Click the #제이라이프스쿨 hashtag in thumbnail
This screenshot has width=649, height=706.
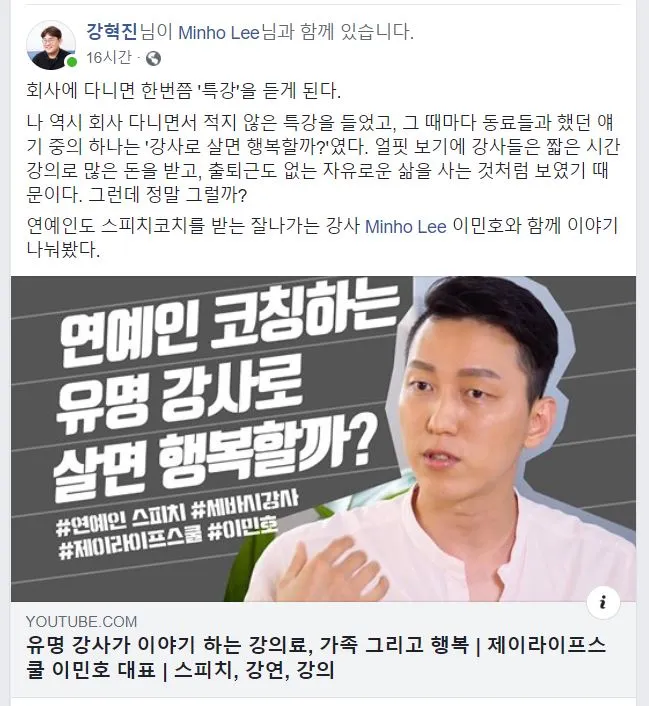[130, 544]
